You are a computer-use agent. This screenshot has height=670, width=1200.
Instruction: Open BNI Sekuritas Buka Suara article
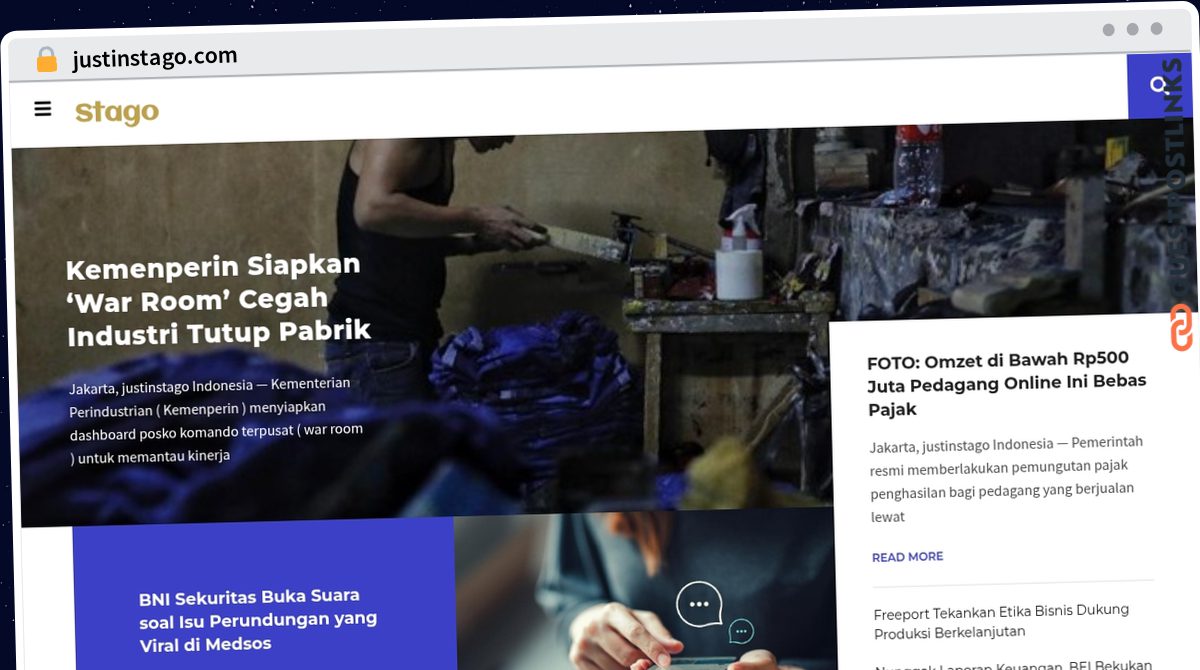tap(258, 620)
